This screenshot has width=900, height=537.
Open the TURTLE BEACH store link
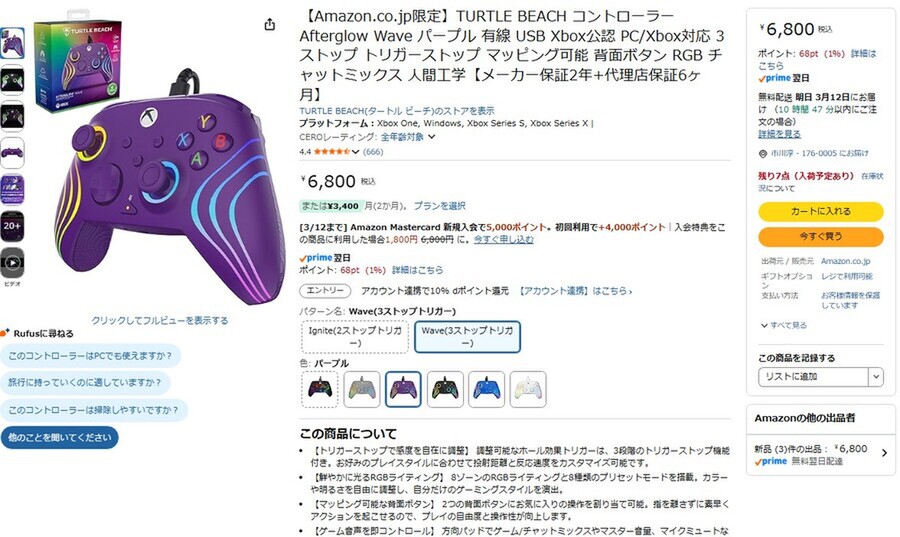(x=397, y=111)
